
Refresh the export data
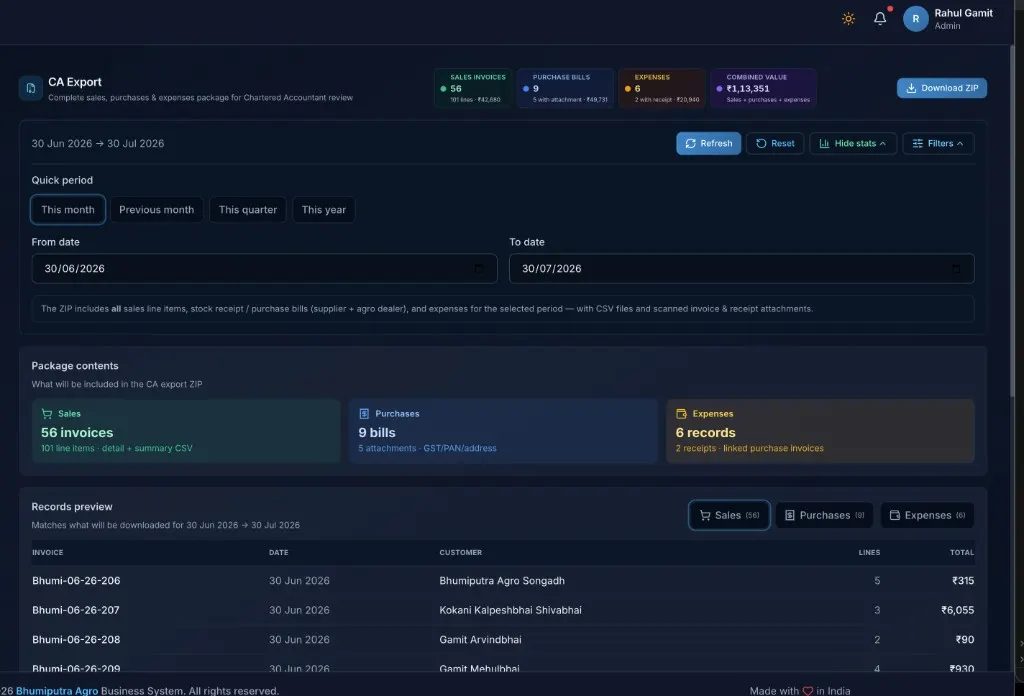(708, 144)
